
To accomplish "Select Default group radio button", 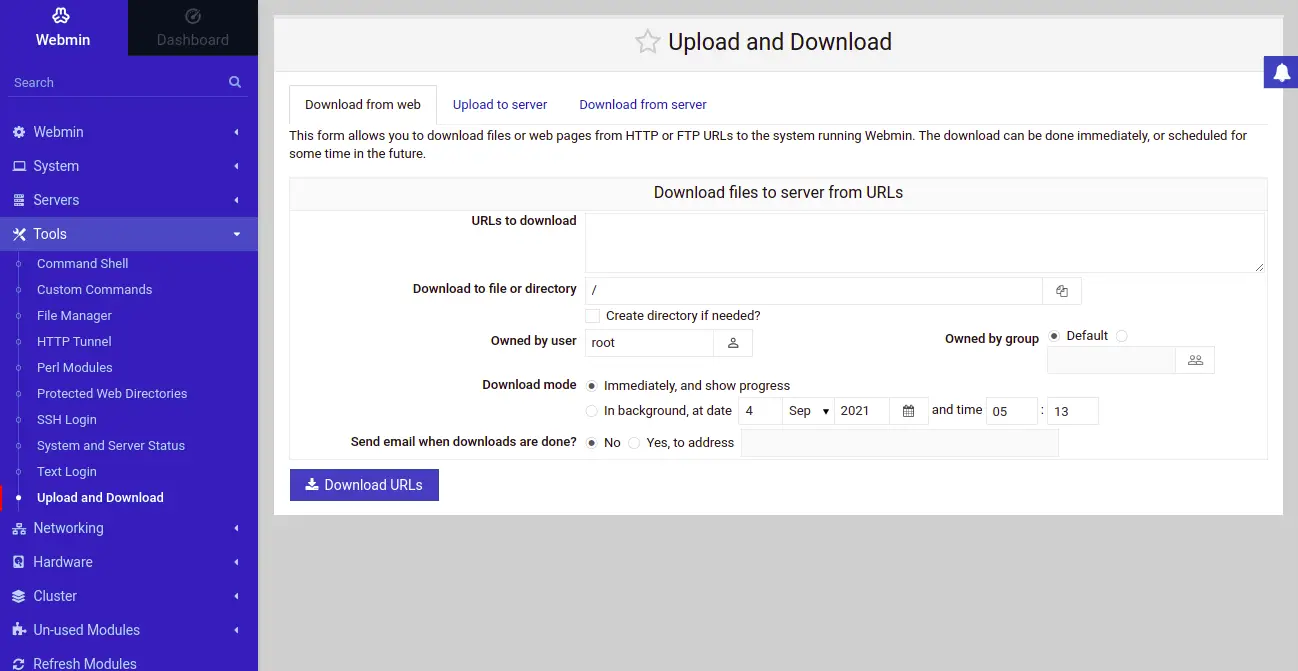I will (x=1054, y=336).
